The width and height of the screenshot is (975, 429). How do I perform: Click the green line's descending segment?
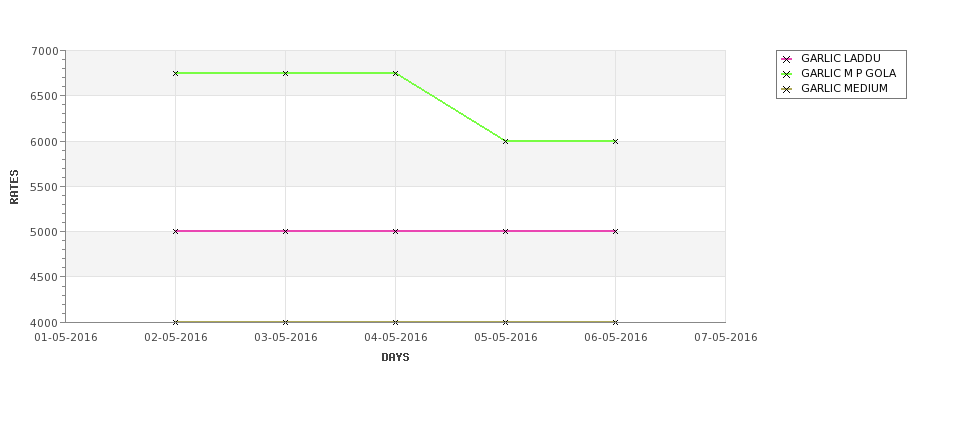point(450,107)
